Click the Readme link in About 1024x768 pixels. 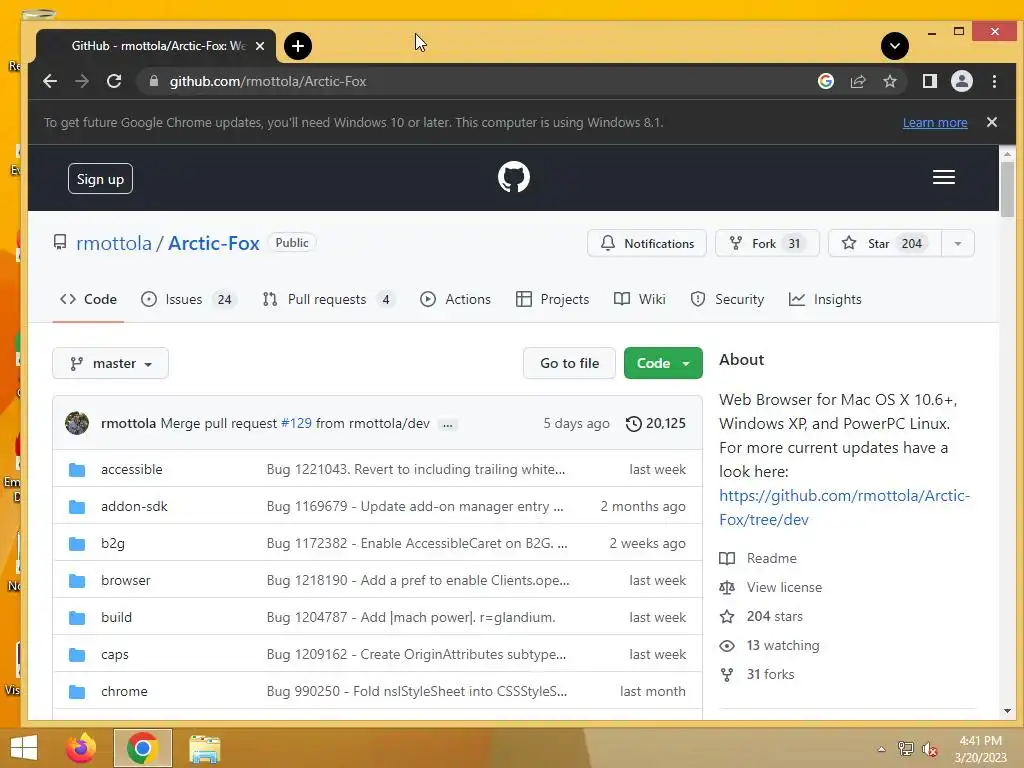758,558
